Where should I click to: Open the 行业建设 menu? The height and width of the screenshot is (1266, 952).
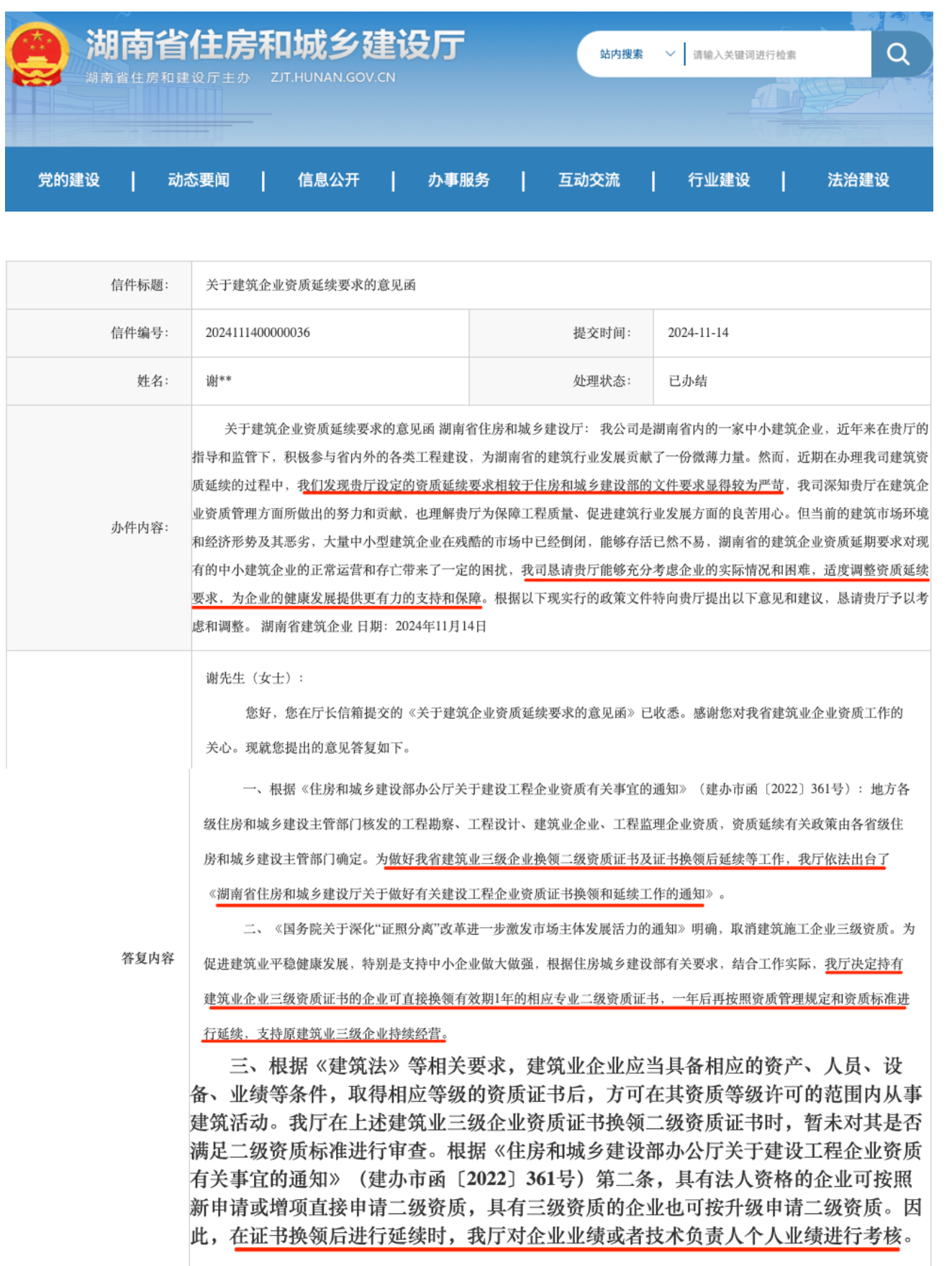tap(719, 180)
